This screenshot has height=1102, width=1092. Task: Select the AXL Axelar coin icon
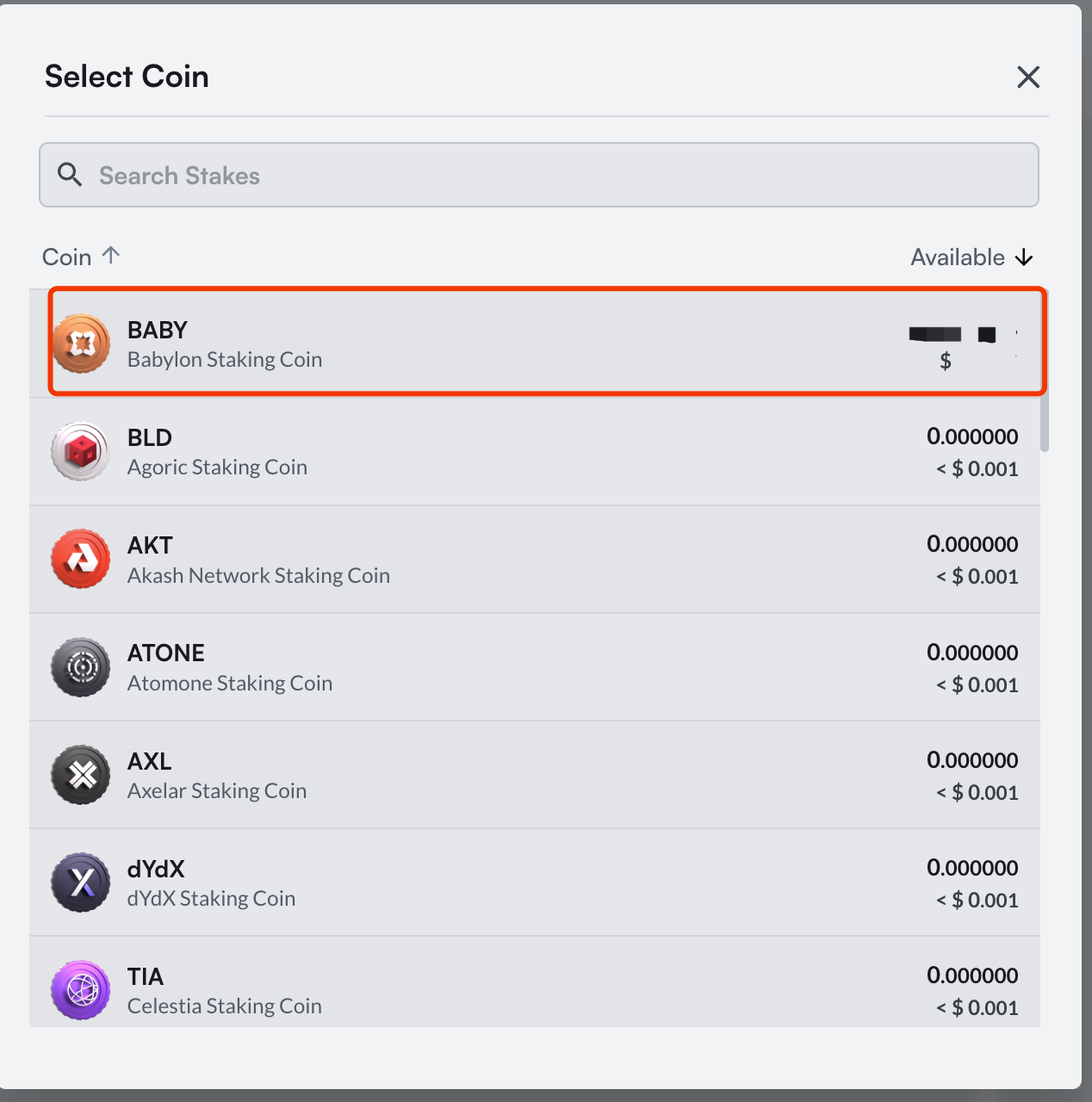(x=80, y=775)
